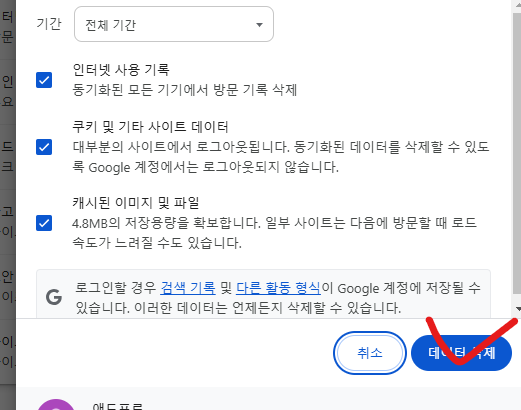Click the profile name beside the purple avatar

coord(117,406)
